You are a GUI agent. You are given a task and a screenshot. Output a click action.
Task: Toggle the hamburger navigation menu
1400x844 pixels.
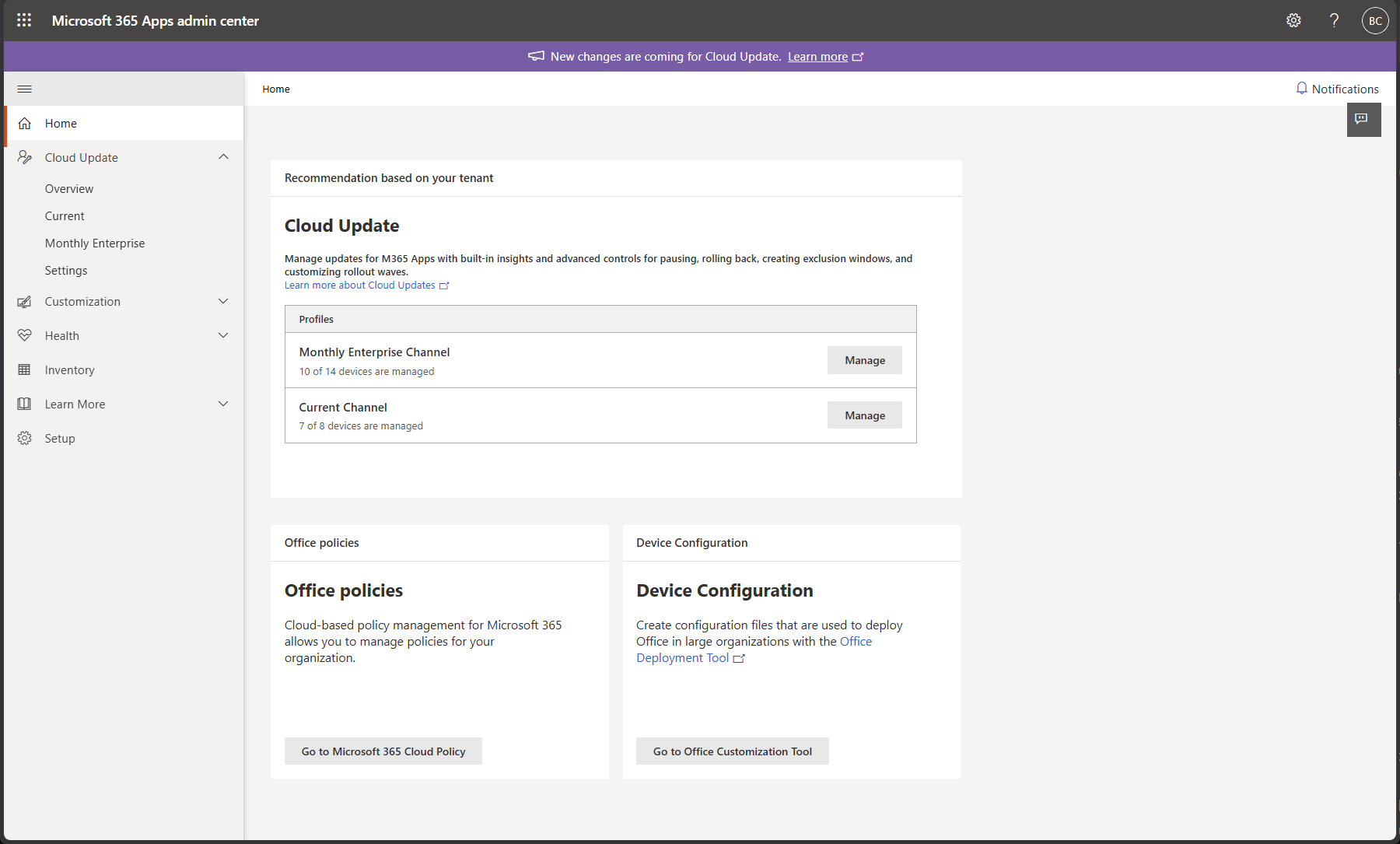(25, 89)
